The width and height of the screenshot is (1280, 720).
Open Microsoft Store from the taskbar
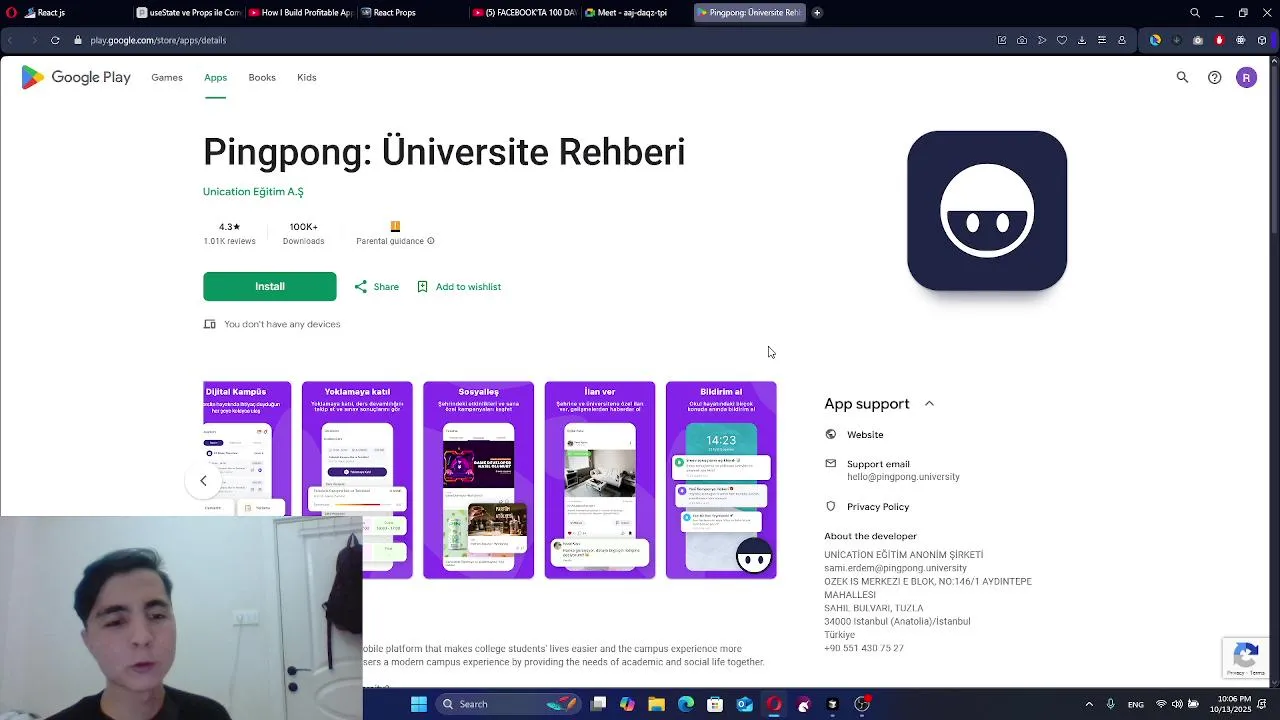click(715, 704)
